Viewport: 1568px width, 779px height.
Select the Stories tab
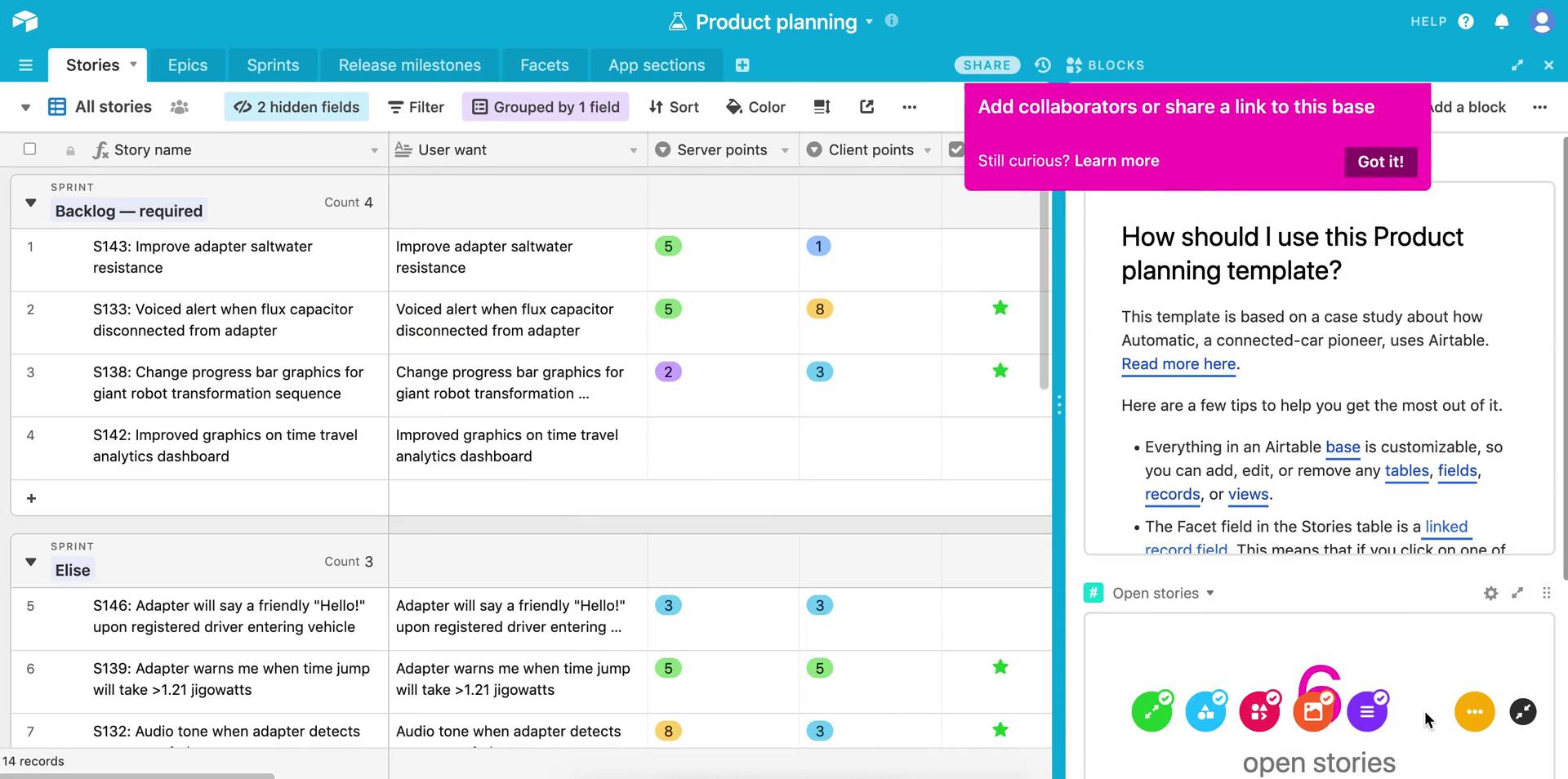click(x=92, y=65)
